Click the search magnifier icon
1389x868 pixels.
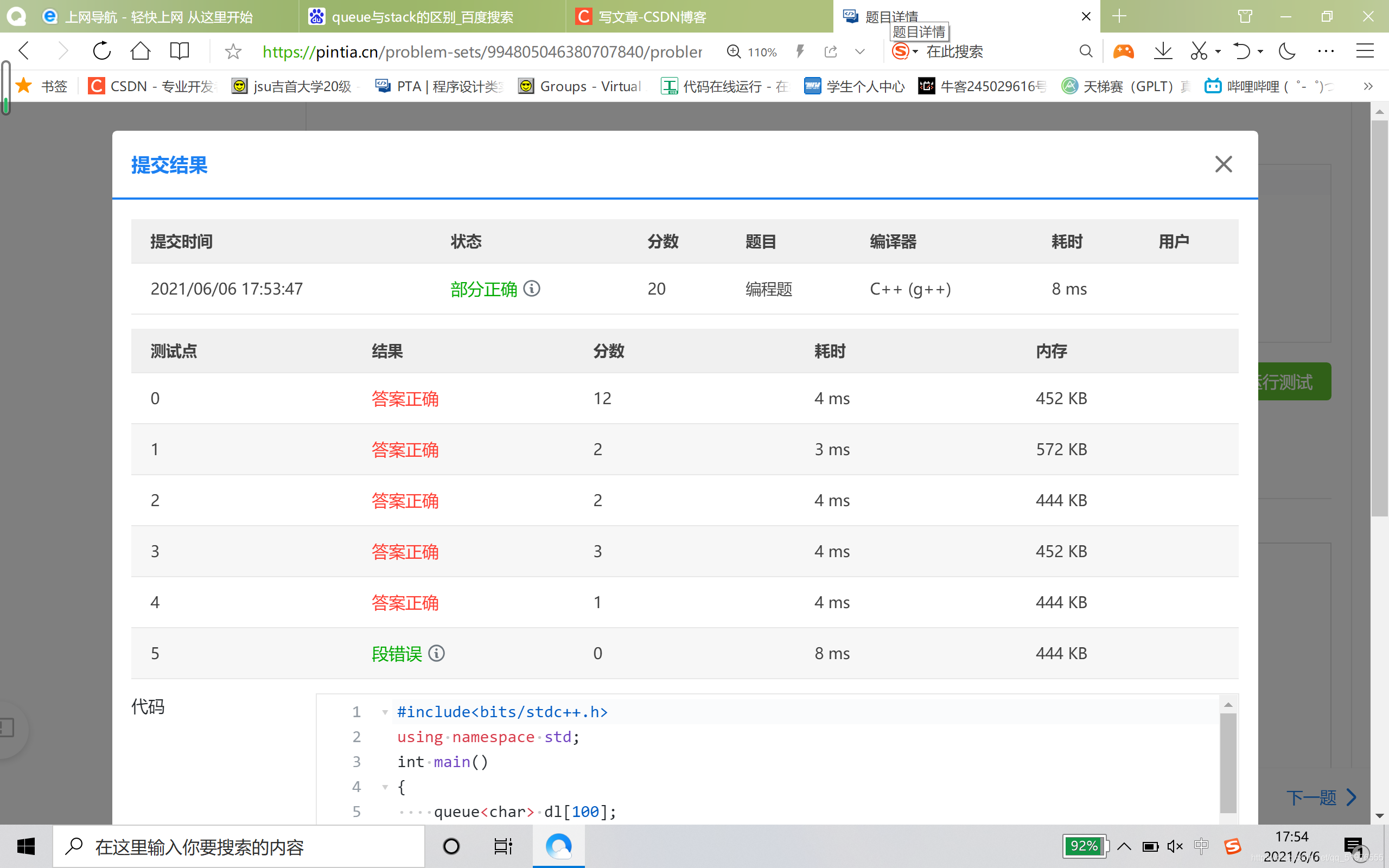click(1085, 51)
